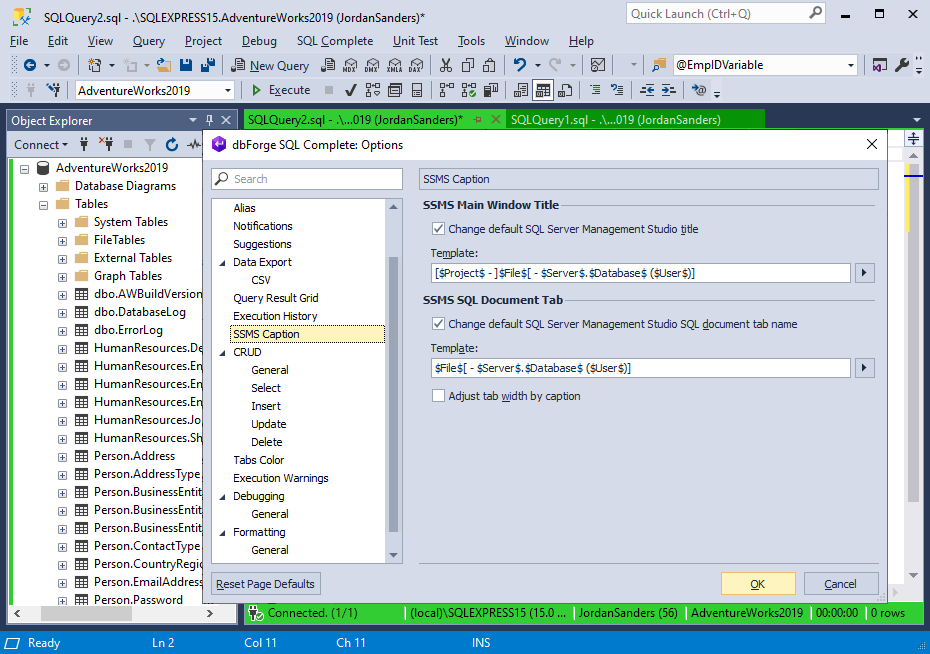
Task: Click the Navigate Backward arrow icon
Action: click(x=30, y=65)
